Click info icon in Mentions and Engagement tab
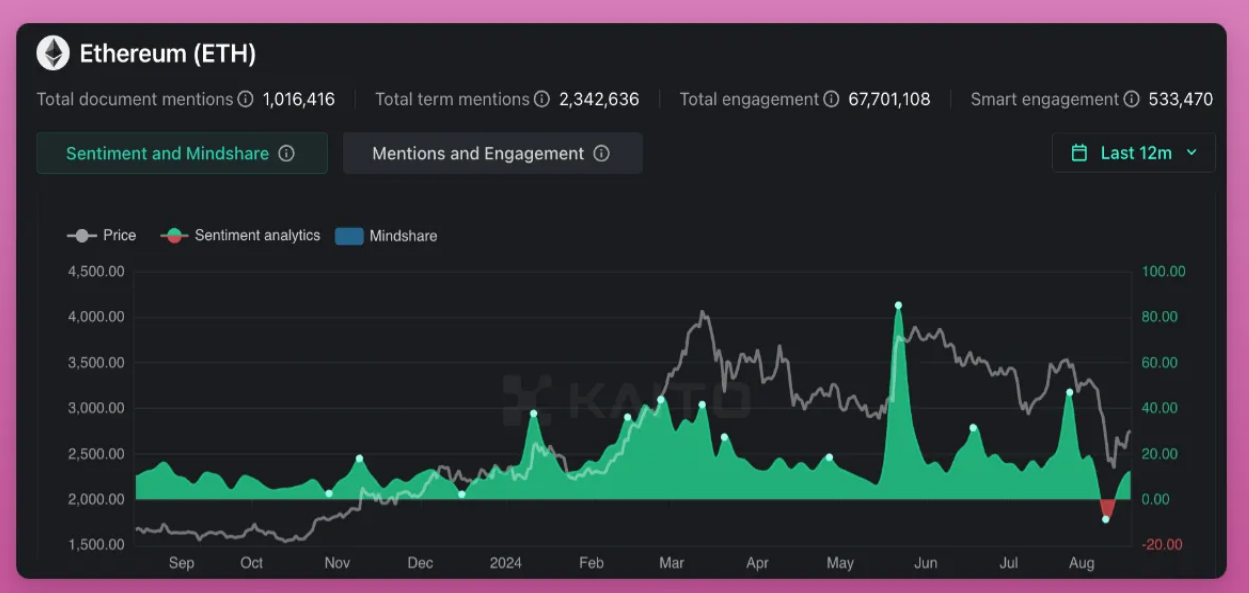Image resolution: width=1249 pixels, height=593 pixels. pos(601,153)
